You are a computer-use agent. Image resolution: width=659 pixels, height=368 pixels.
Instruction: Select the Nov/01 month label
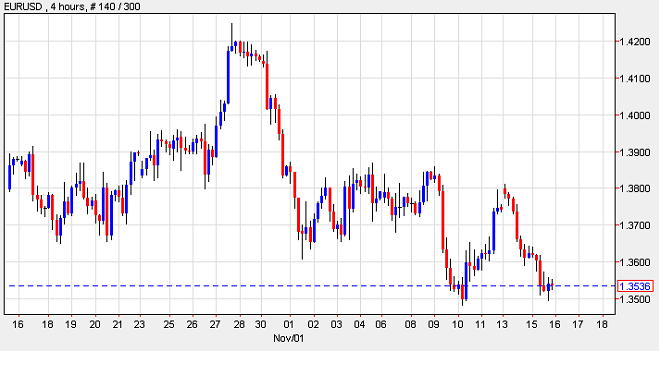click(288, 338)
